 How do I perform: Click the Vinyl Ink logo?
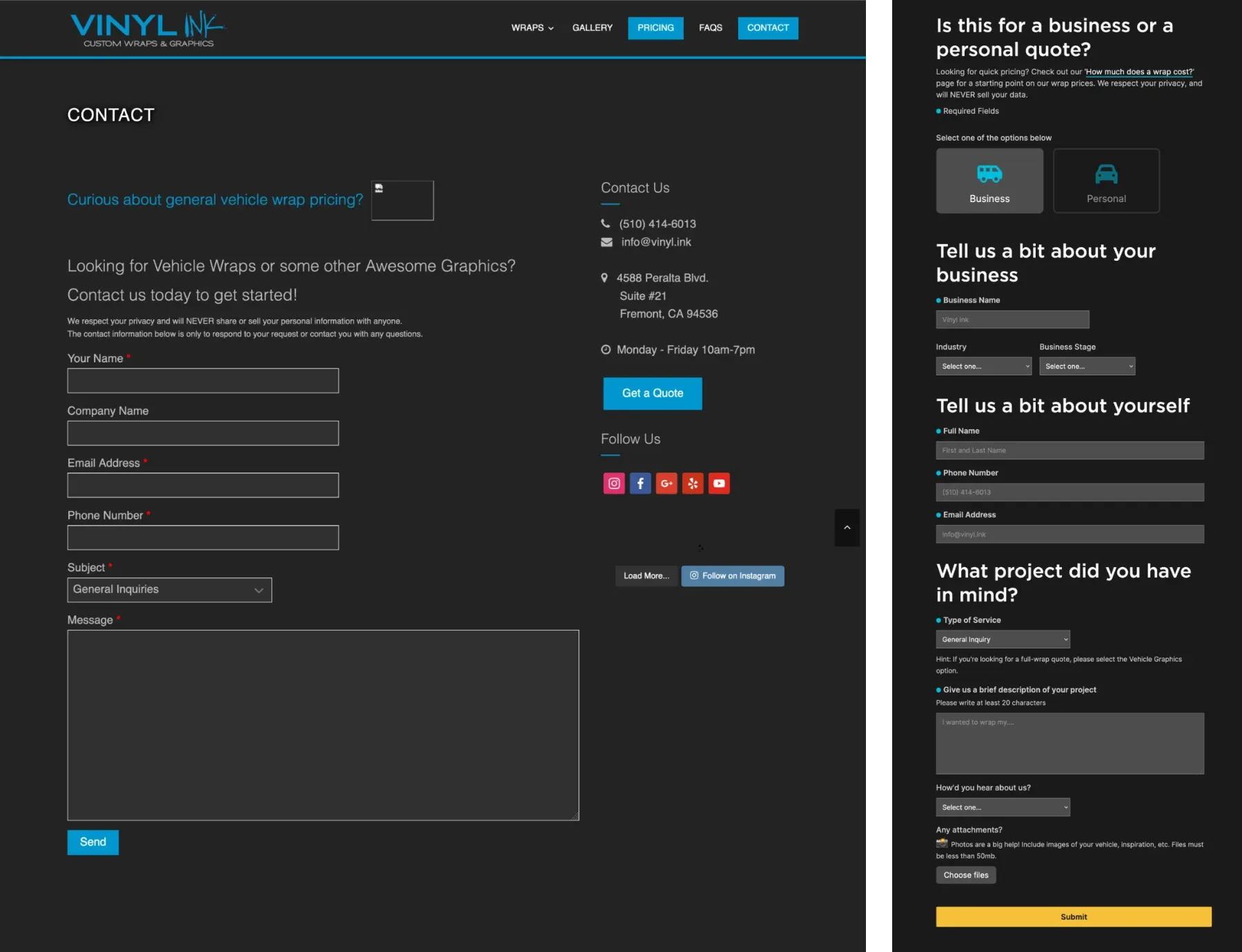(x=147, y=28)
